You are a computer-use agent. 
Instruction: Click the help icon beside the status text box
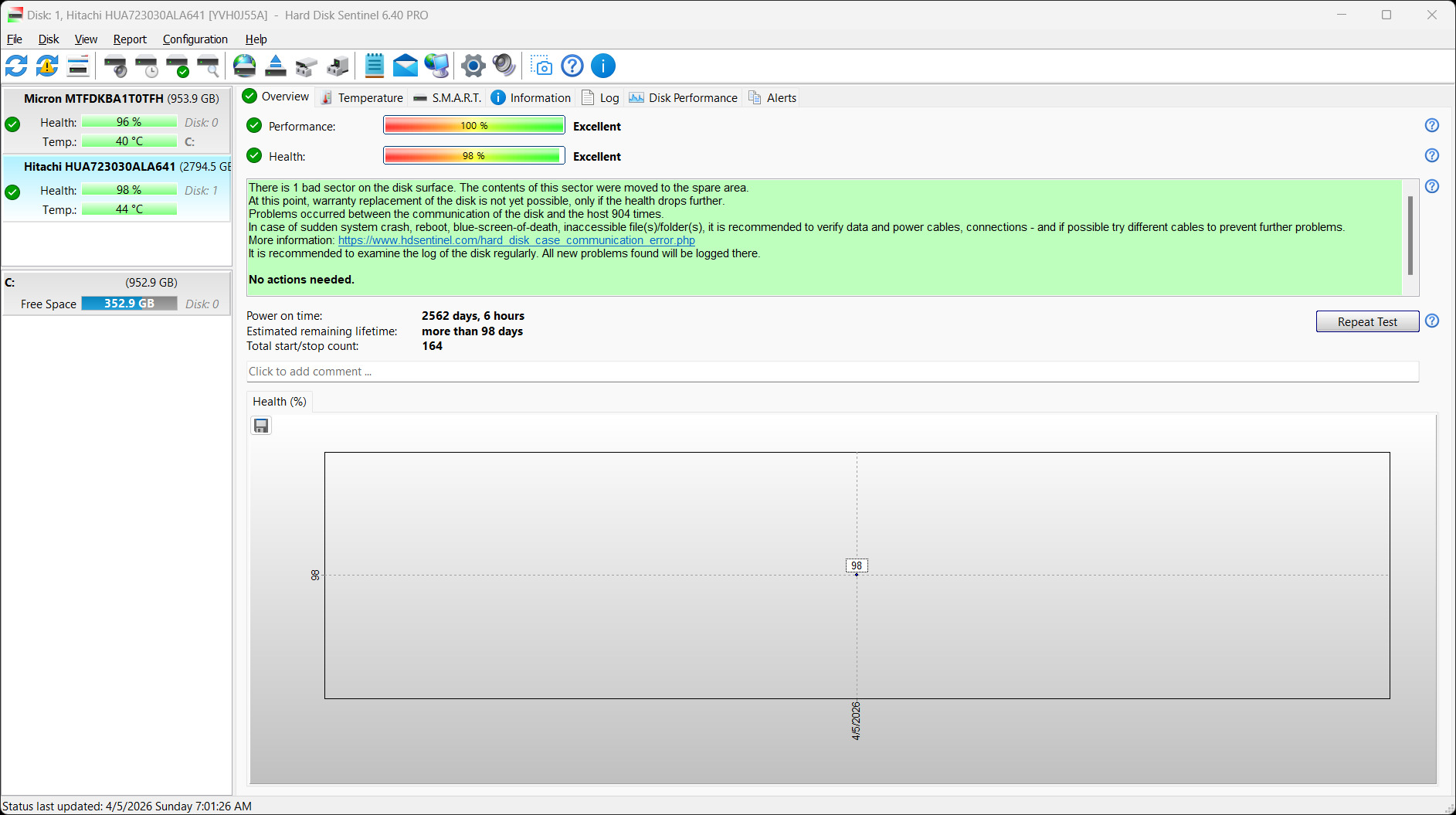[1432, 187]
